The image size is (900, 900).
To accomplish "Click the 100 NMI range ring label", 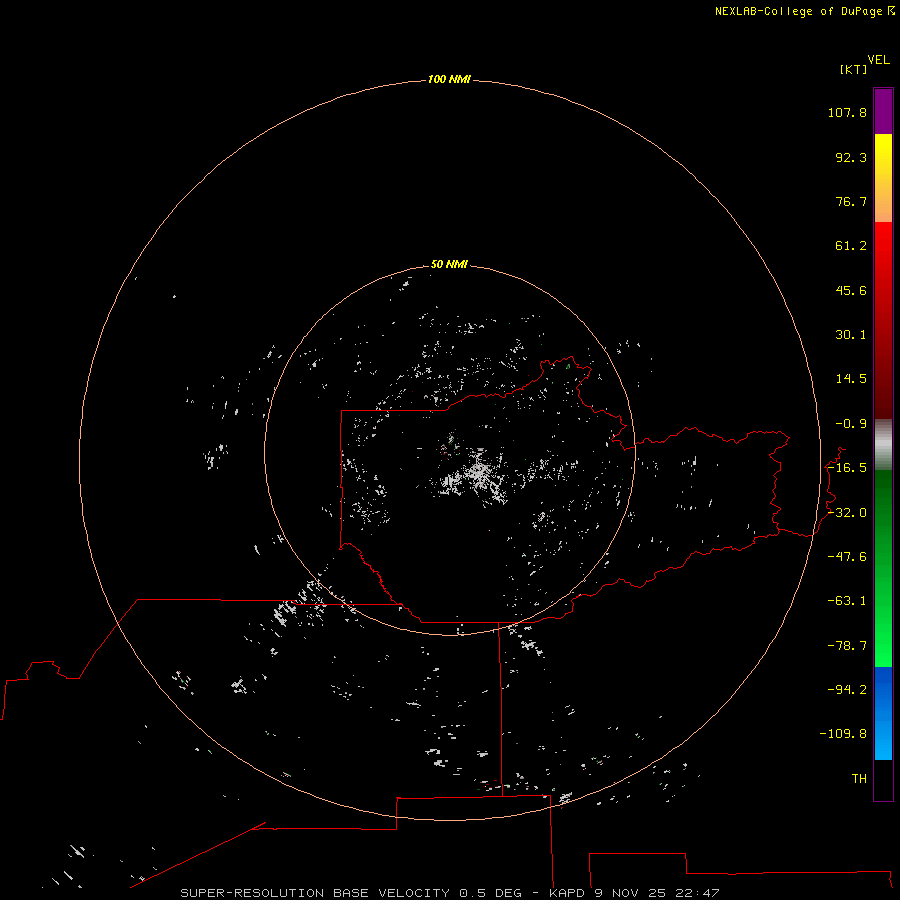I will (x=449, y=79).
